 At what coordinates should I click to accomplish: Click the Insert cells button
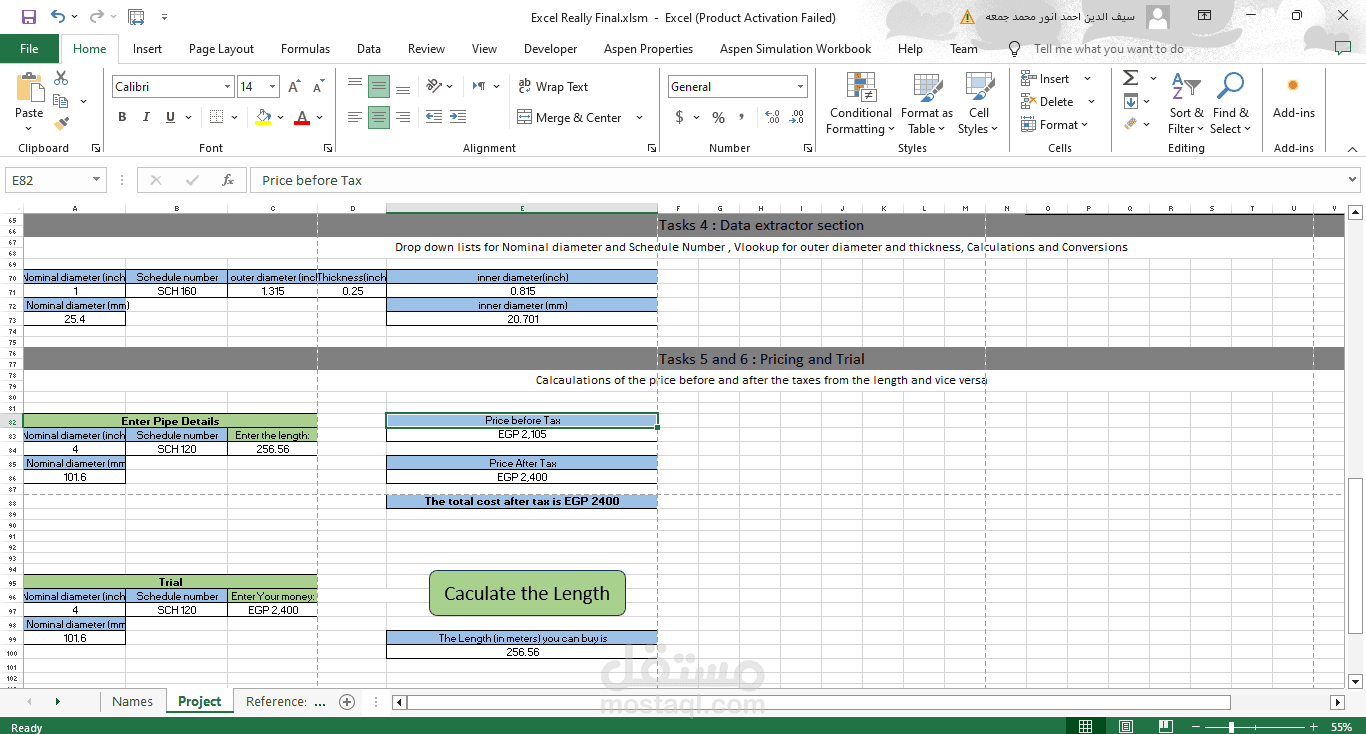coord(1045,78)
